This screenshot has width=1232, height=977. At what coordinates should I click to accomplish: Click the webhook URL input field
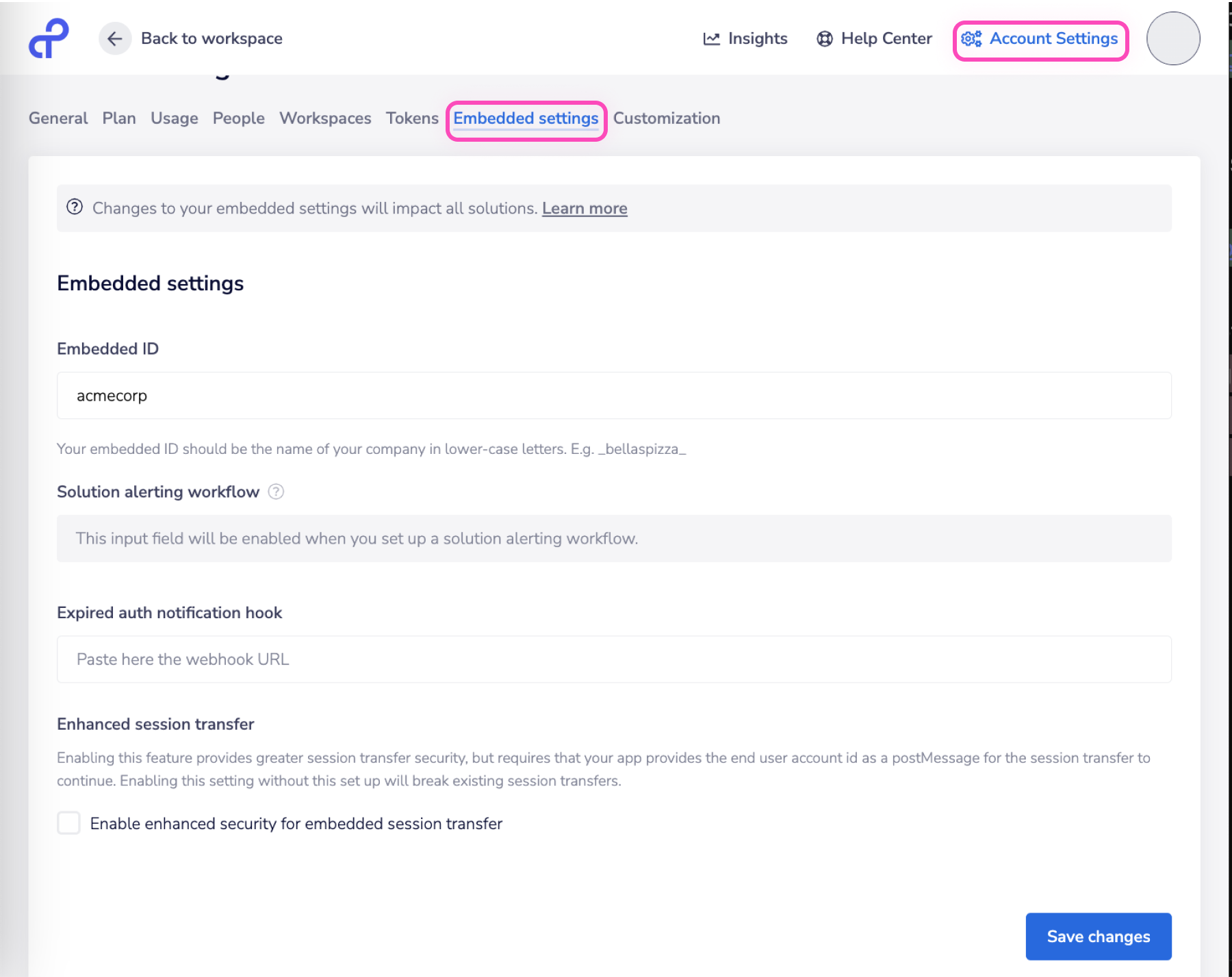tap(613, 659)
